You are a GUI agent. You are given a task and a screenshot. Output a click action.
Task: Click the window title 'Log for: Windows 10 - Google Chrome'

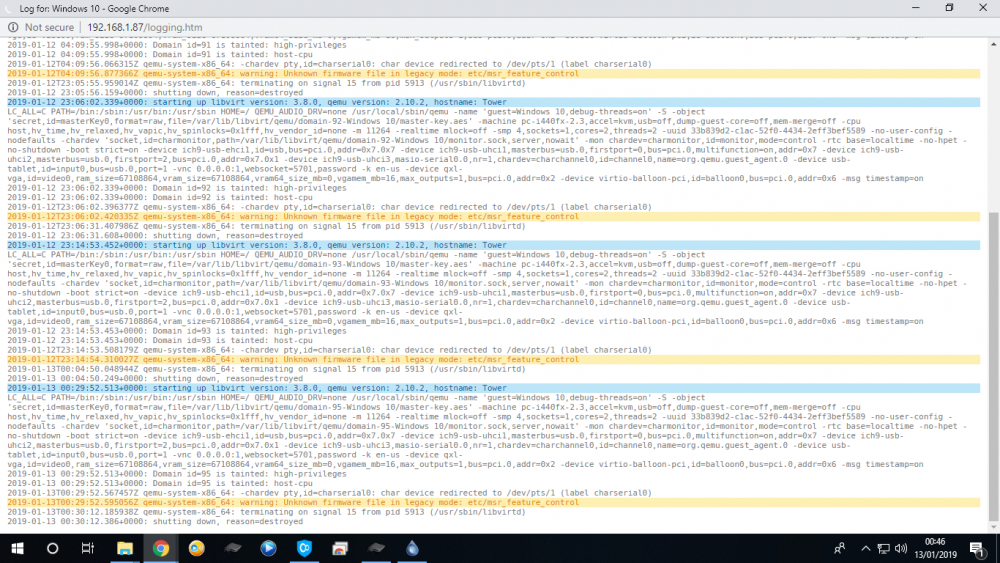tap(94, 8)
